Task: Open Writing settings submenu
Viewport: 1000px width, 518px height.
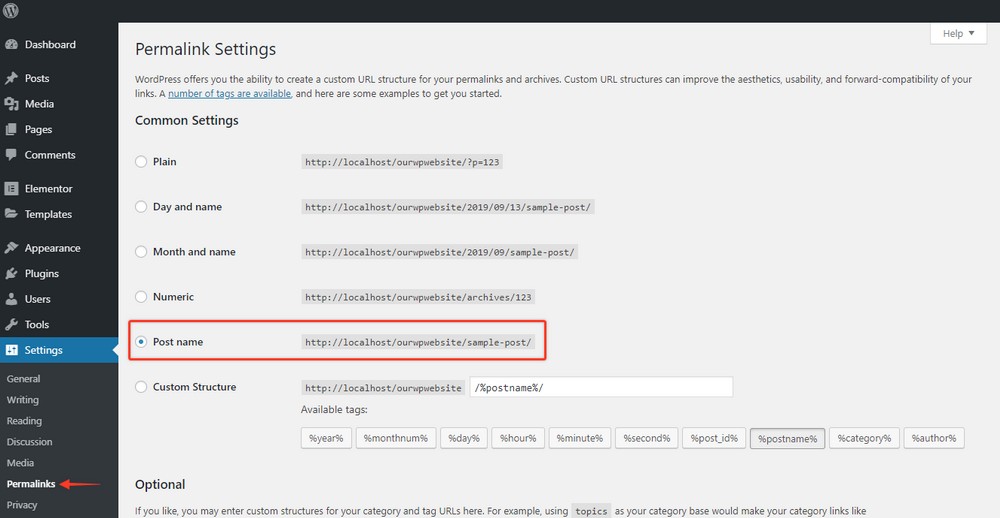Action: (23, 400)
